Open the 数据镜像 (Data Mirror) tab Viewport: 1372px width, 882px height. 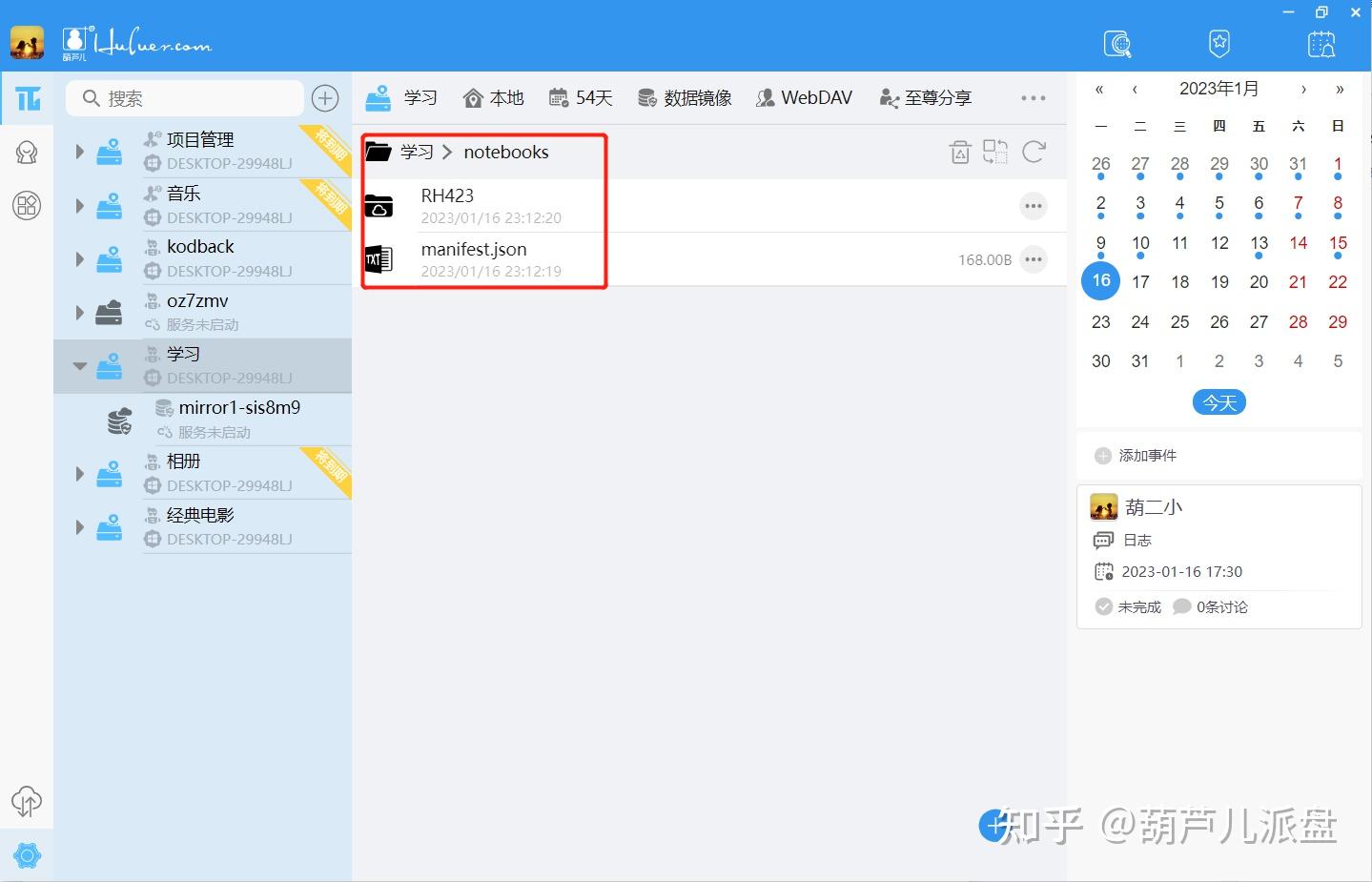coord(684,96)
